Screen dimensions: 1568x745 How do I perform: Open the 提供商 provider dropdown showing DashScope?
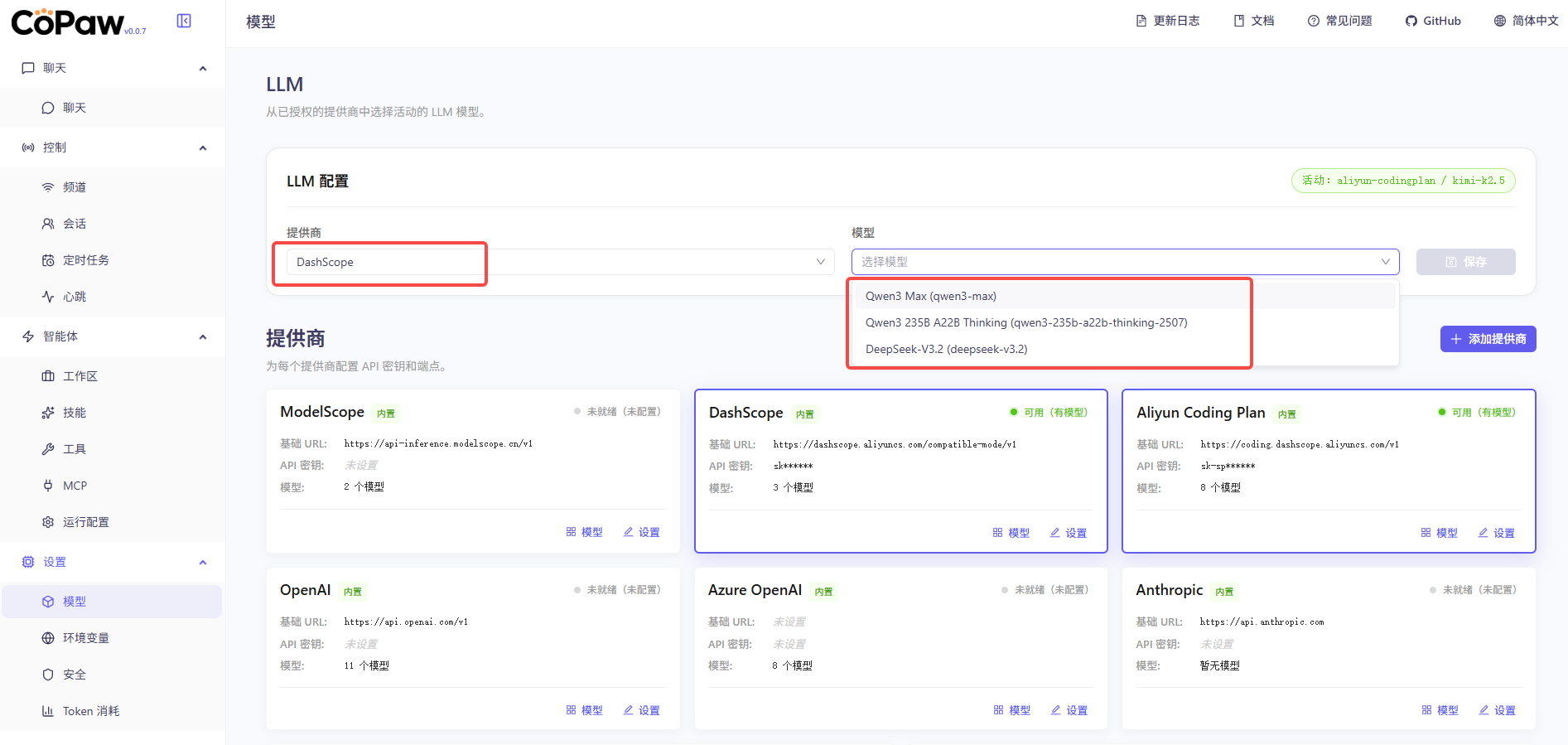[560, 262]
